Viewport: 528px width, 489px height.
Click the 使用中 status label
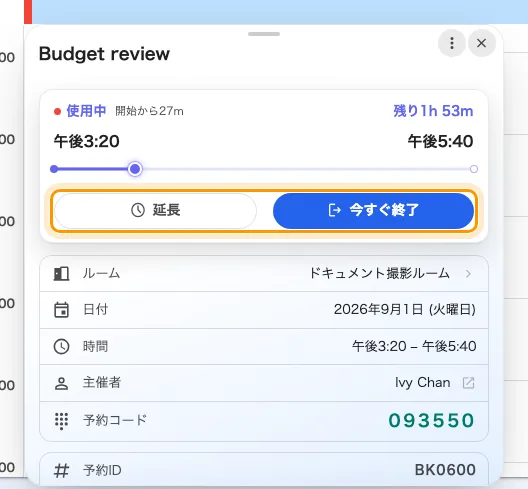pyautogui.click(x=86, y=111)
